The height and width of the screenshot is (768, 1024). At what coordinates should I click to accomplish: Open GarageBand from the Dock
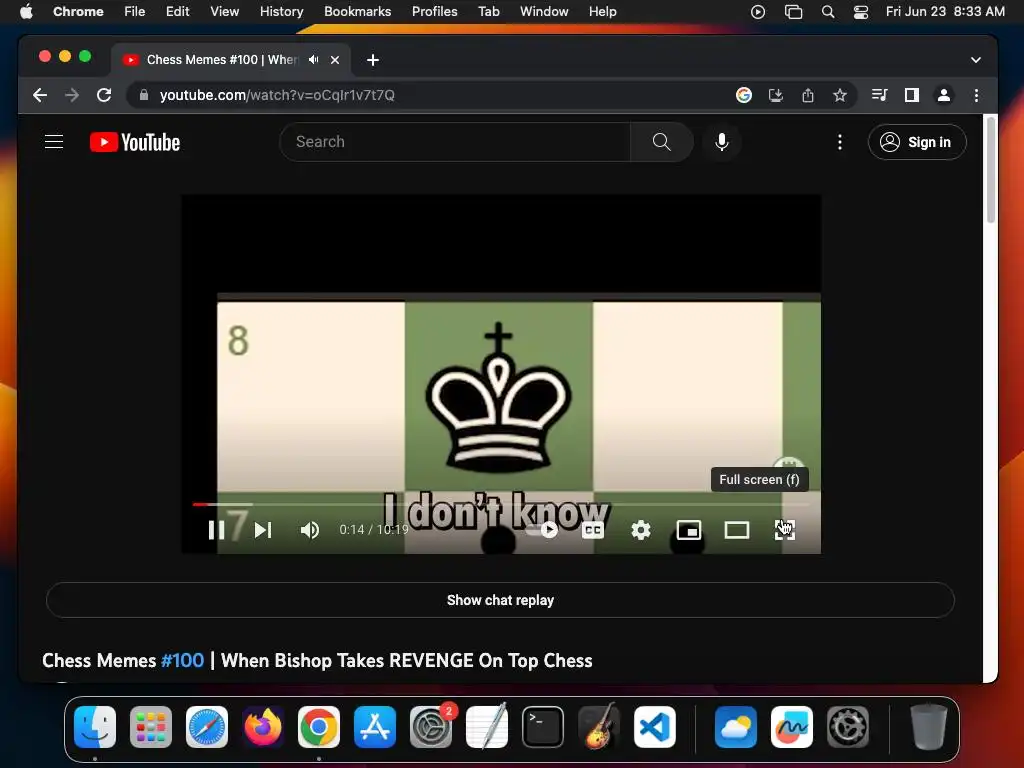(x=598, y=727)
